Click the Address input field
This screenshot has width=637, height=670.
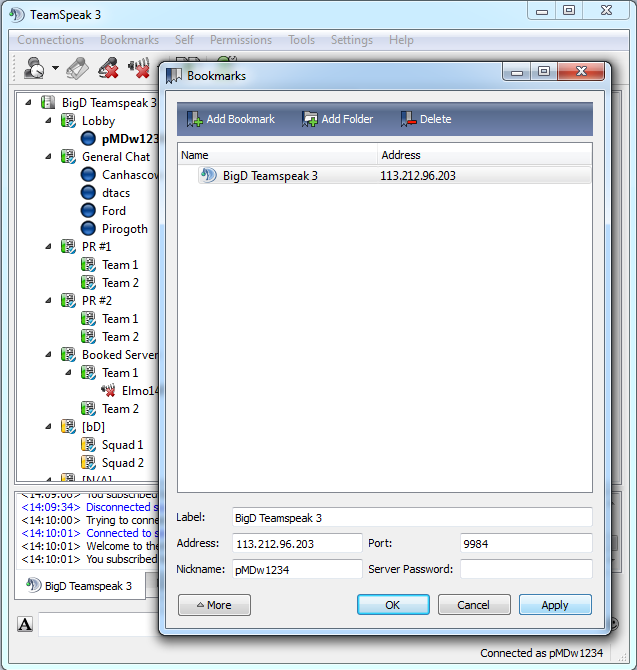(297, 543)
